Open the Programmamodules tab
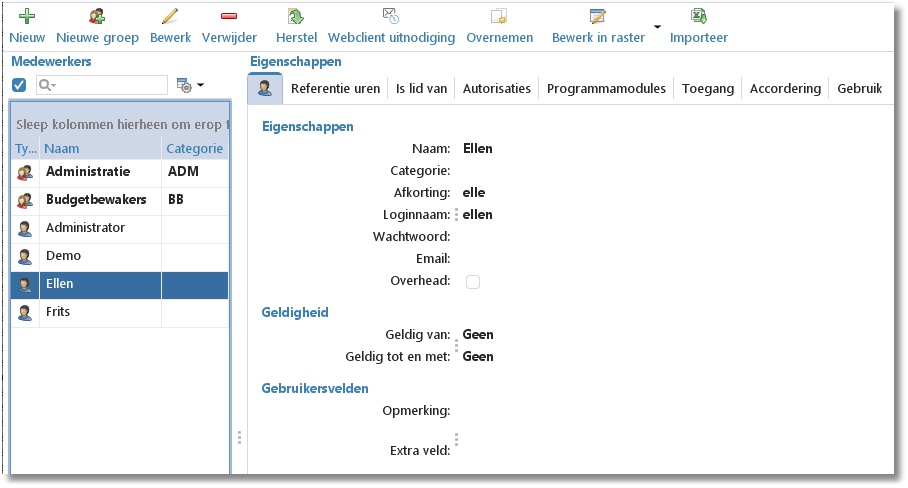908x488 pixels. 606,89
